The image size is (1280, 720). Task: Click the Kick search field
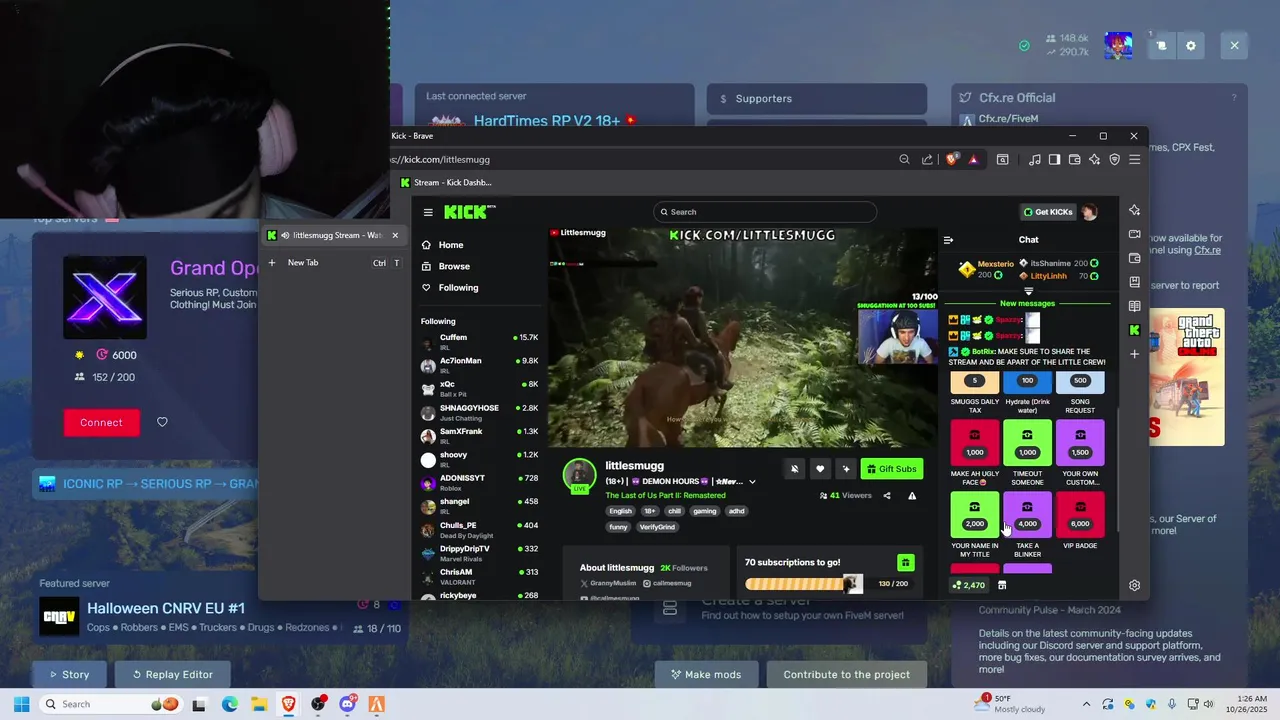765,212
